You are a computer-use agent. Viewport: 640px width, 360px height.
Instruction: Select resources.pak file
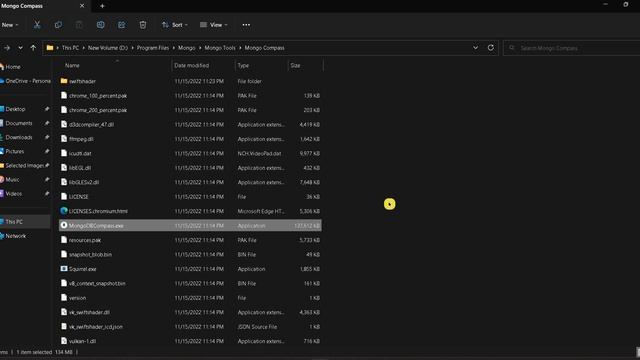tap(190, 240)
